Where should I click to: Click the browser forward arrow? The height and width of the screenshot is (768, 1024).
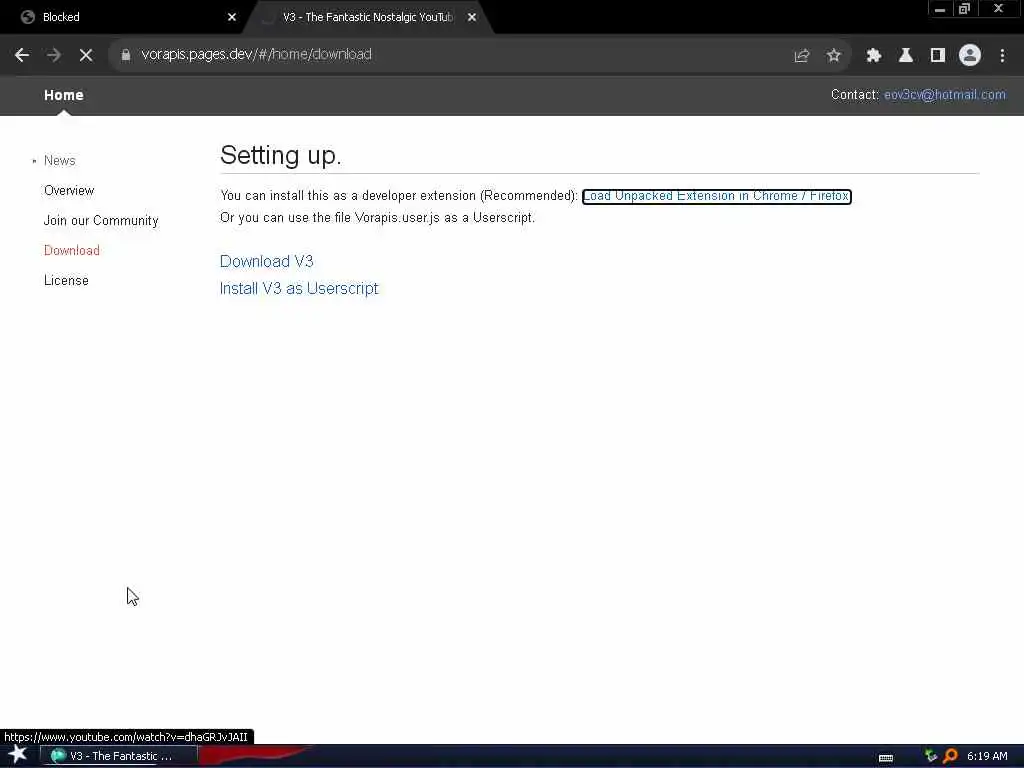(54, 55)
